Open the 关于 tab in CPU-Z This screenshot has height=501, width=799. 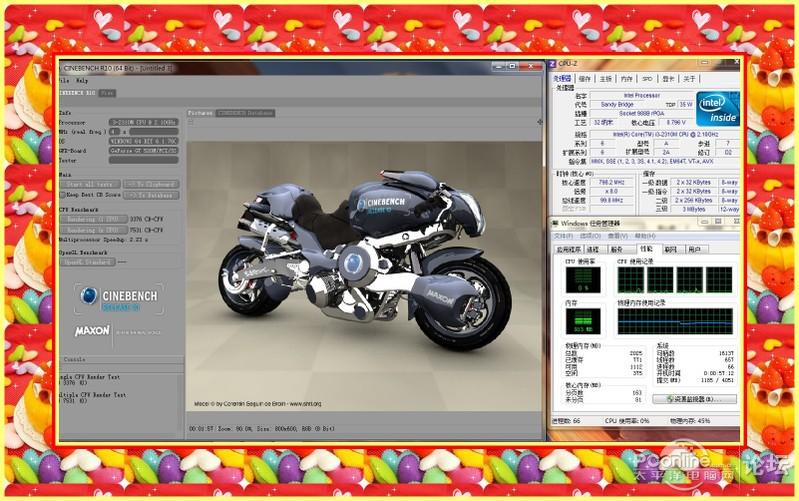(x=689, y=78)
